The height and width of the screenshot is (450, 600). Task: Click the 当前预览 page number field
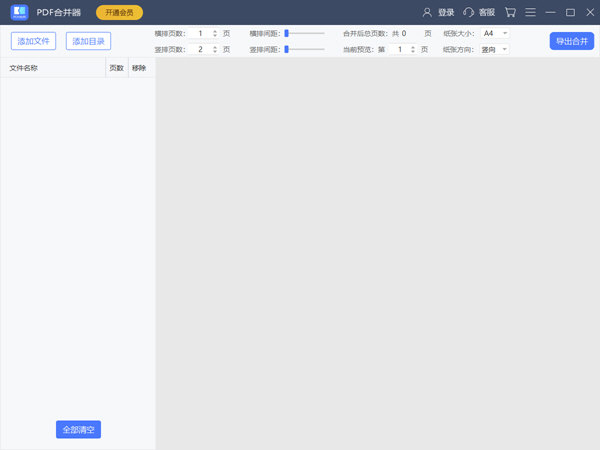(400, 49)
